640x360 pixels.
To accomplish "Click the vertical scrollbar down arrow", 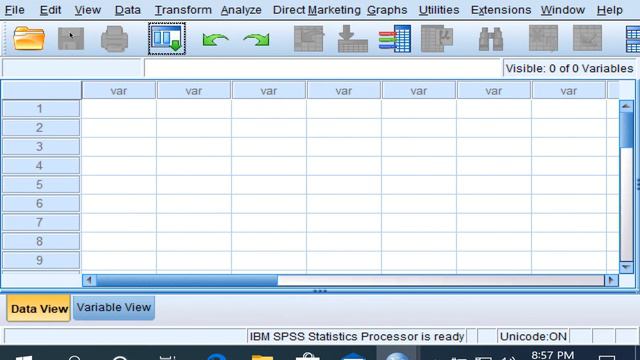I will pyautogui.click(x=626, y=267).
